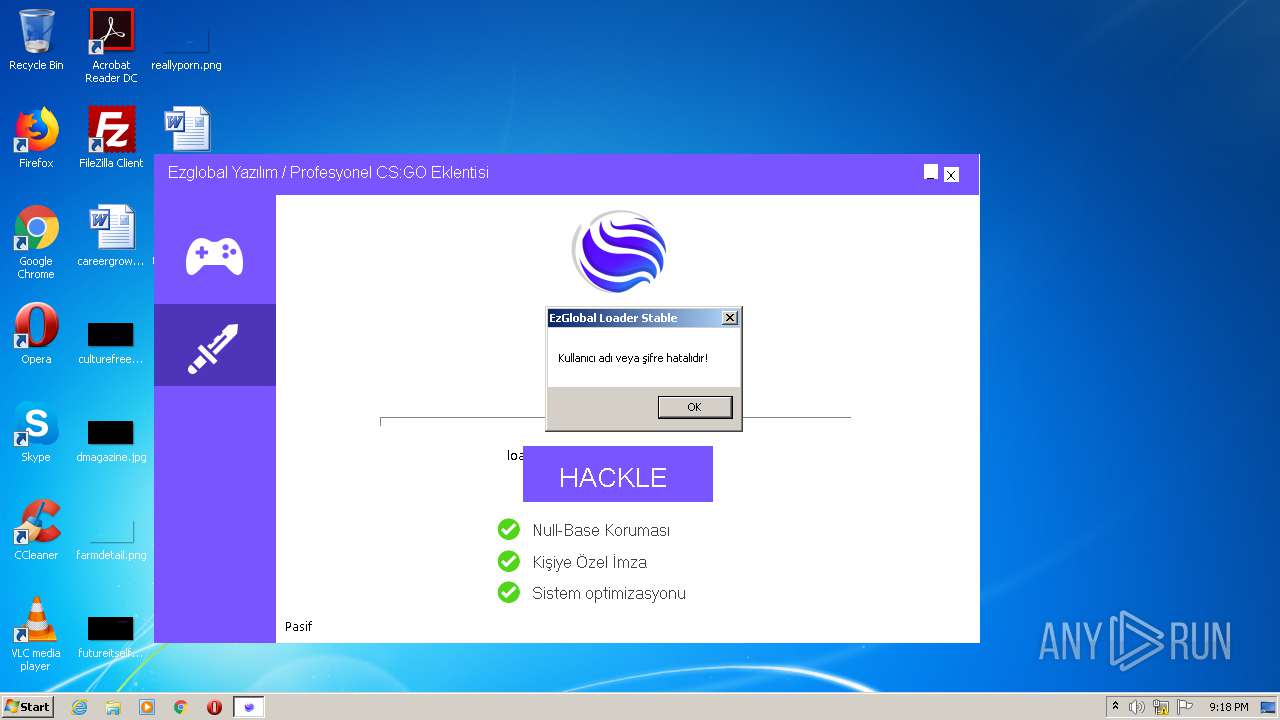The image size is (1280, 720).
Task: Open Windows Media Player from the taskbar
Action: (x=147, y=707)
